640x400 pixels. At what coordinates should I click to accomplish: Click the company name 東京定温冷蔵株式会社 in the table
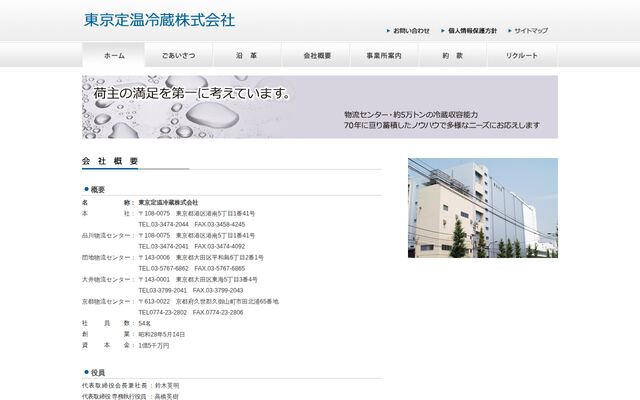point(168,202)
